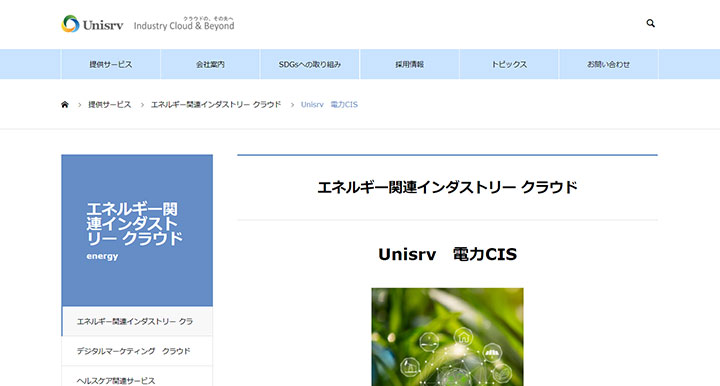Go to home via breadcrumb house icon

pyautogui.click(x=65, y=105)
